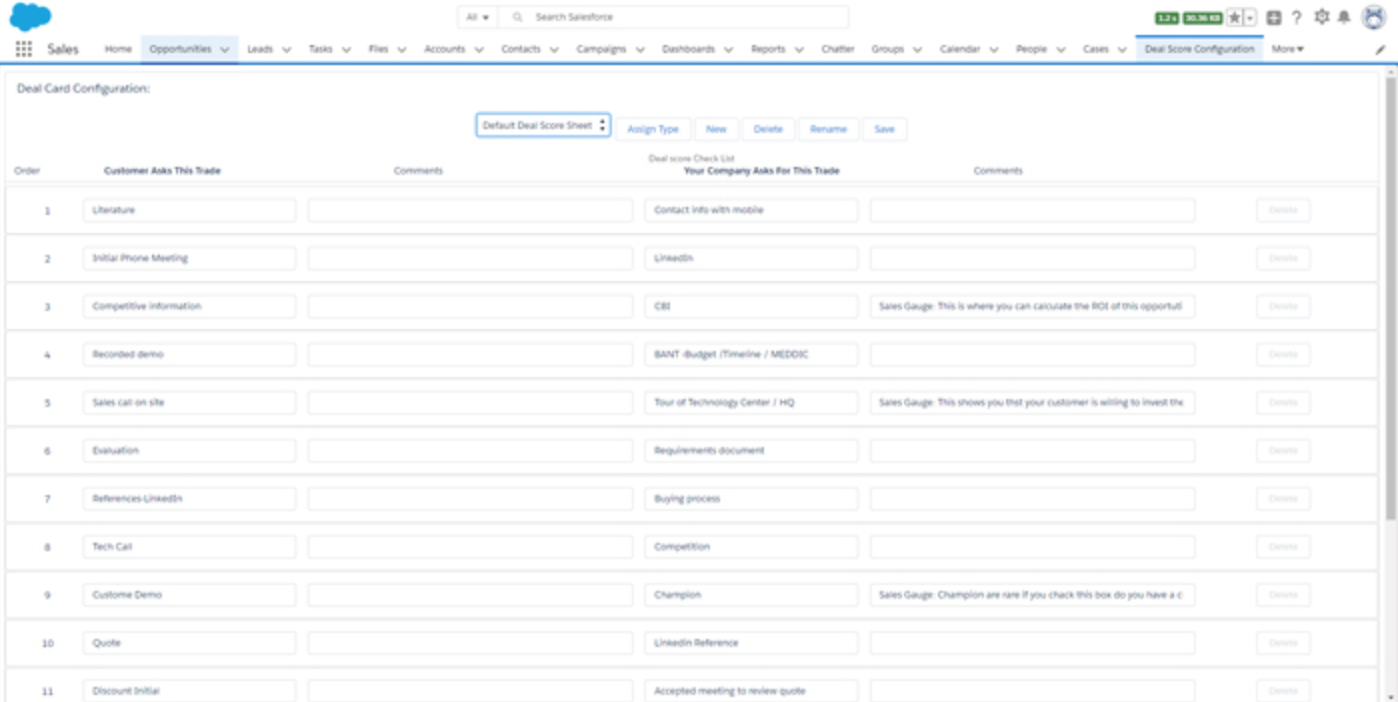Image resolution: width=1398 pixels, height=702 pixels.
Task: Click the New button
Action: click(716, 129)
